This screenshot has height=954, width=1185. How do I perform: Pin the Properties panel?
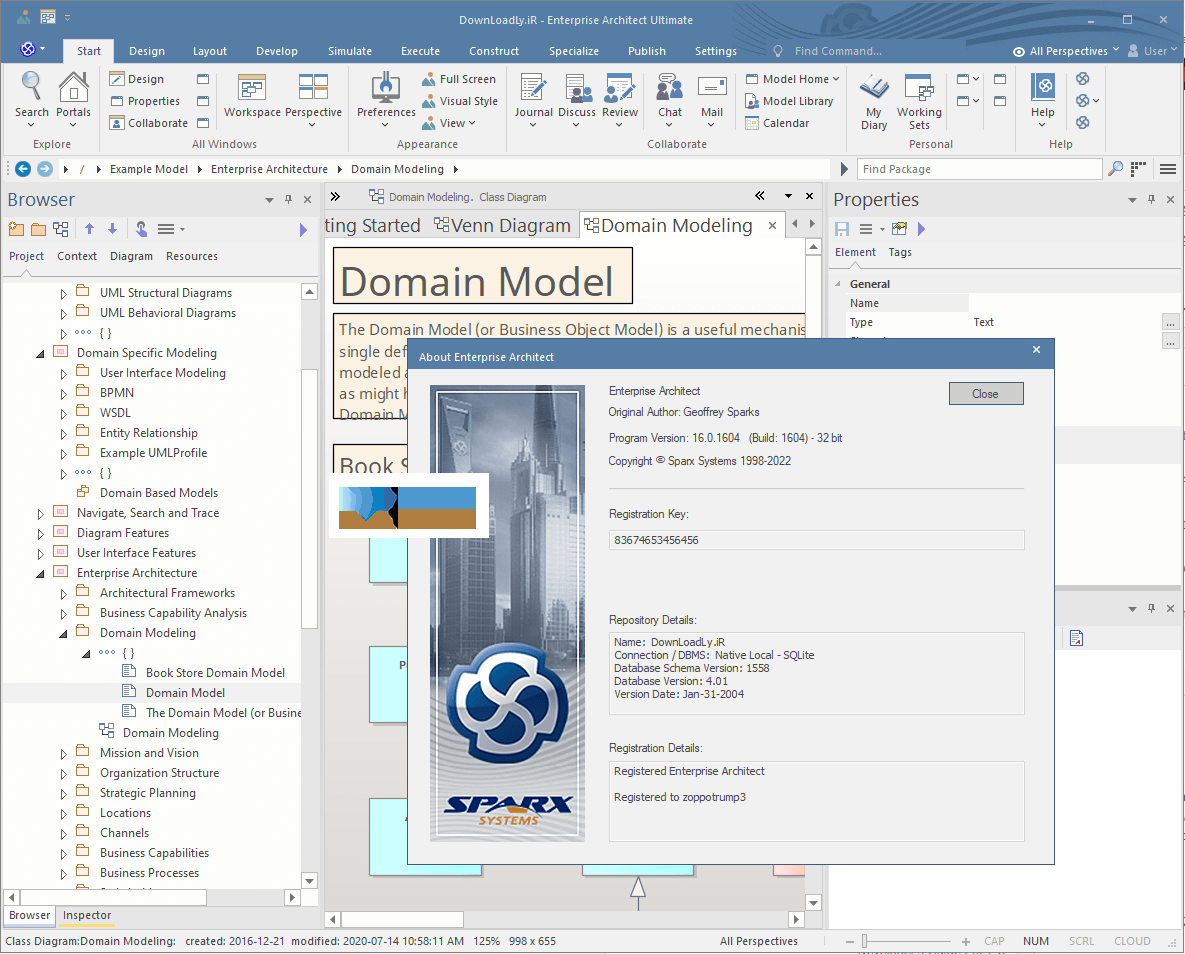[x=1151, y=199]
